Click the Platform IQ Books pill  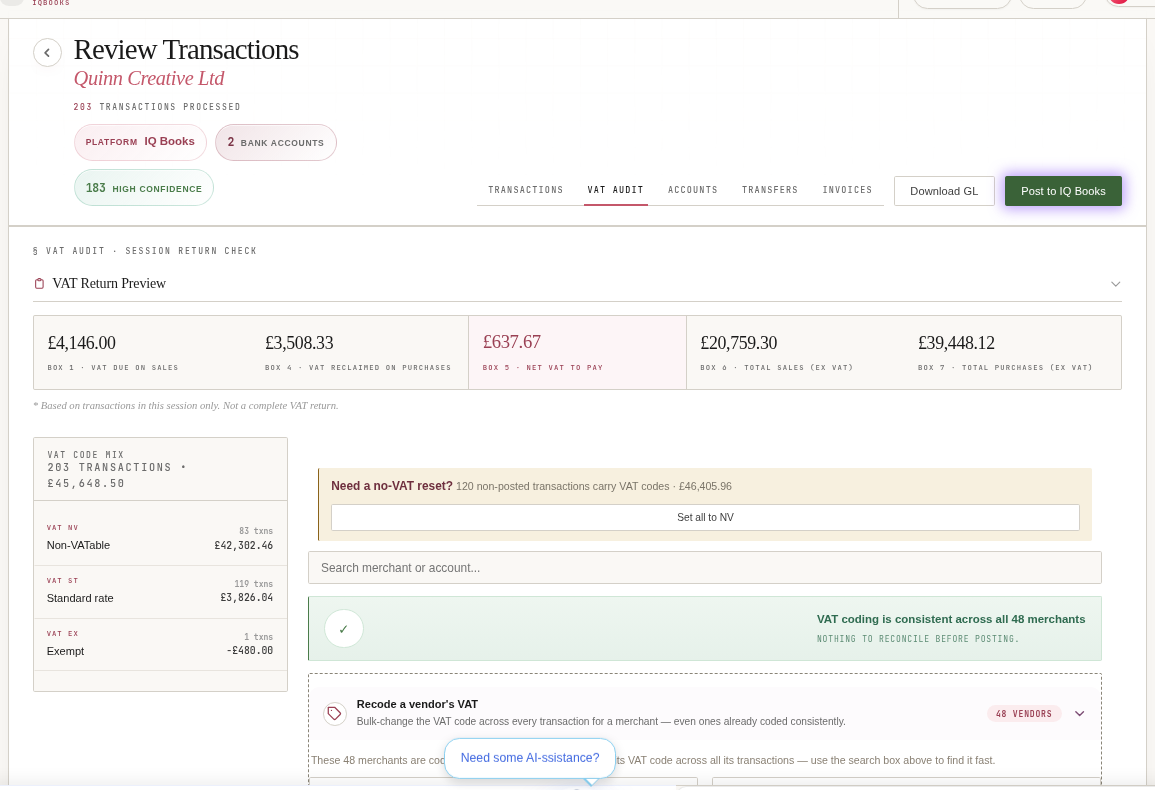[x=140, y=142]
